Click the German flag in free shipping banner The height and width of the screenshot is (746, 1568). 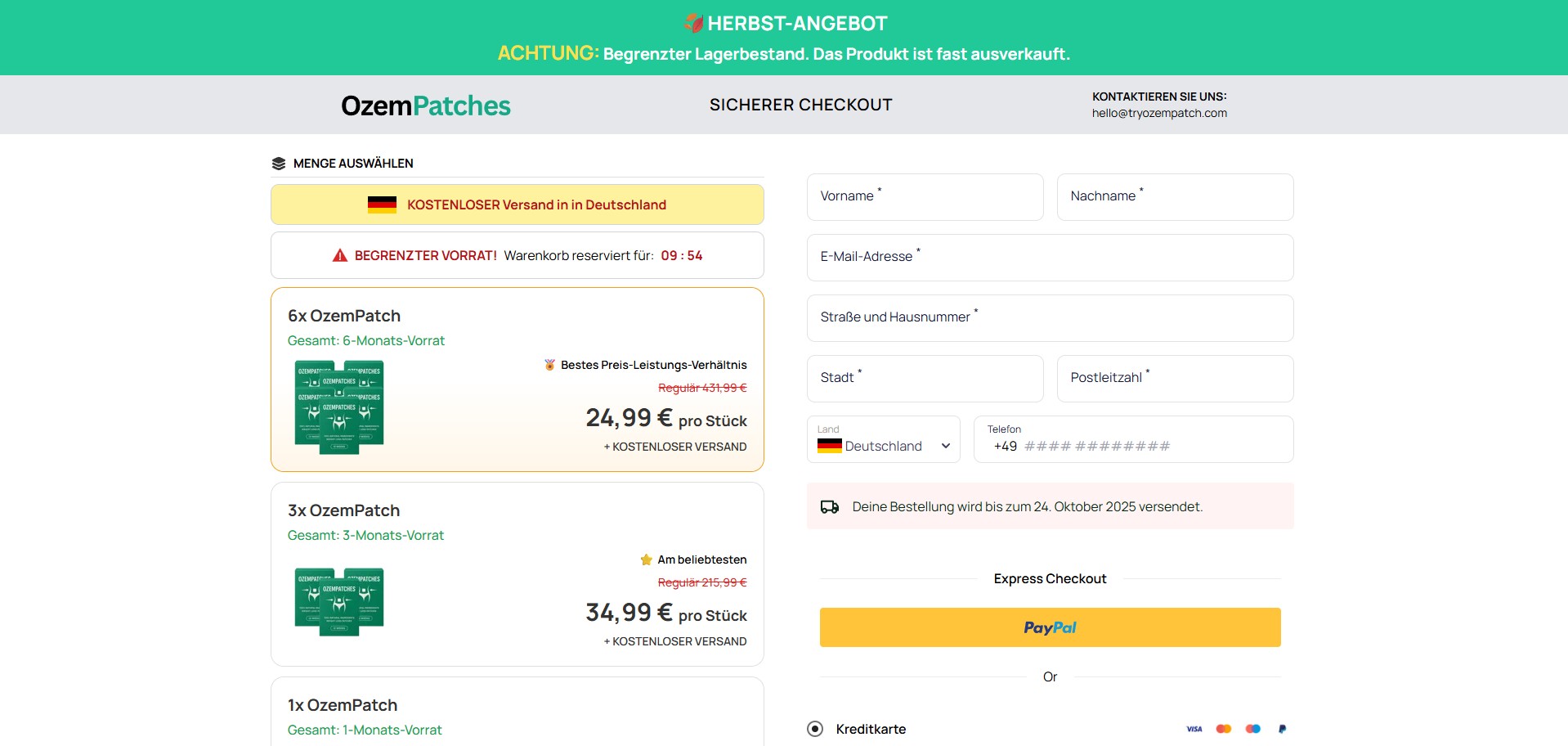click(x=382, y=204)
